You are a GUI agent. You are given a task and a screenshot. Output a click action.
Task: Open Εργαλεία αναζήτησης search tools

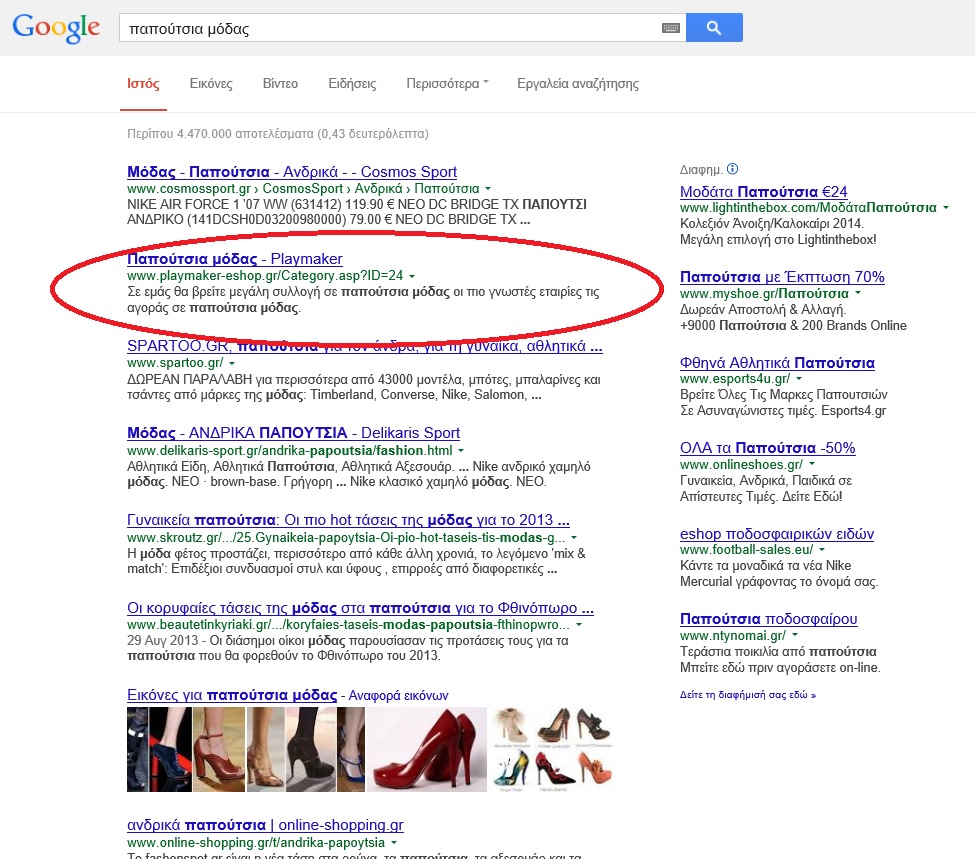(578, 84)
